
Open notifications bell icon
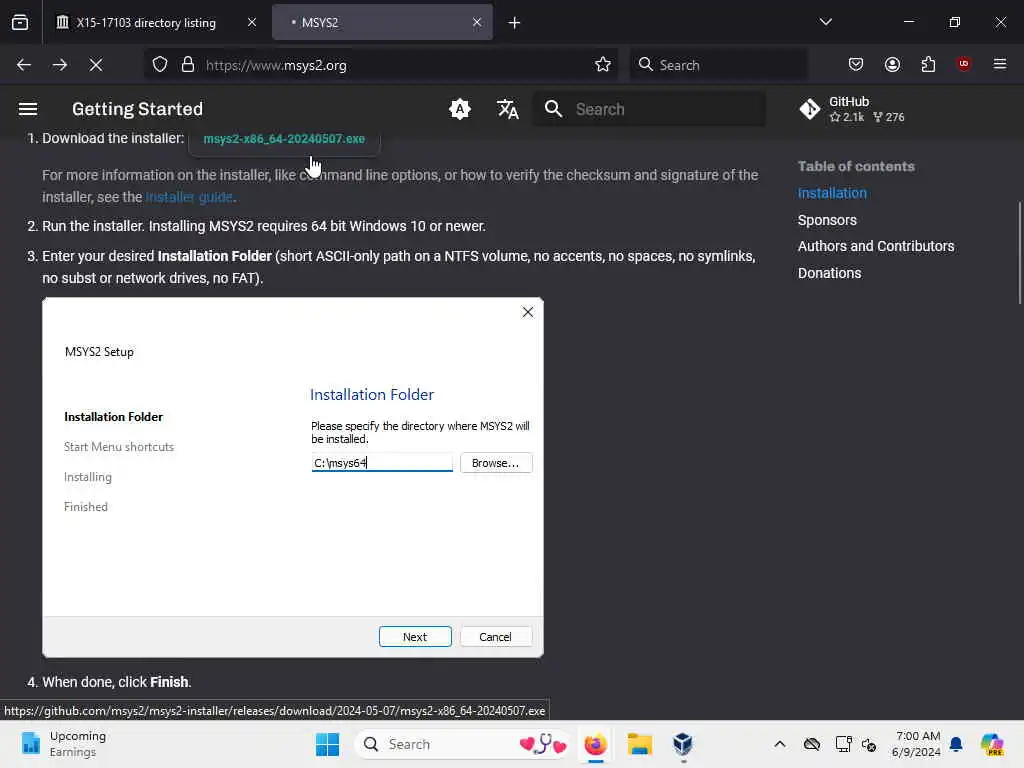tap(957, 744)
